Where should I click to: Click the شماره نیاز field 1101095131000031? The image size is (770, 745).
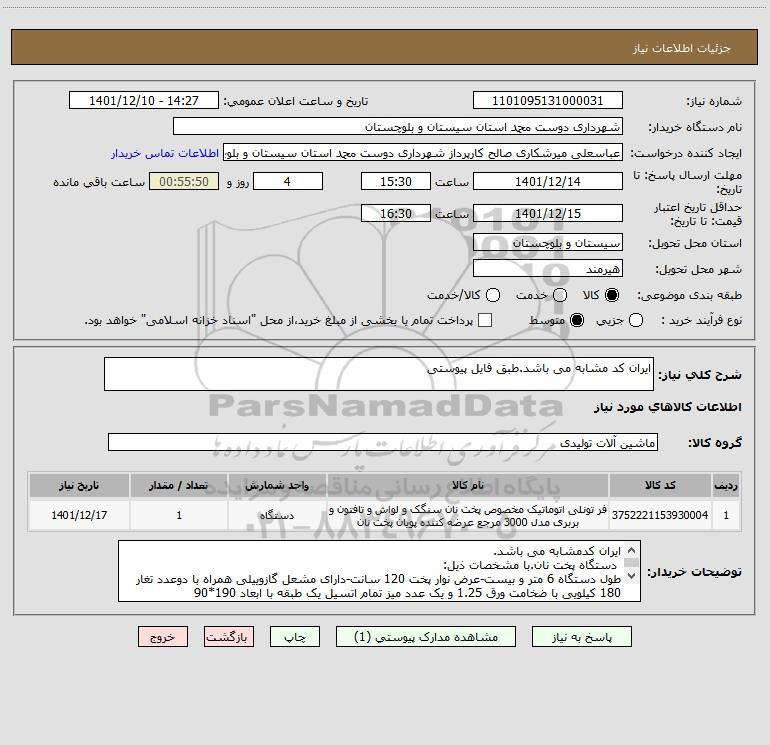coord(548,101)
